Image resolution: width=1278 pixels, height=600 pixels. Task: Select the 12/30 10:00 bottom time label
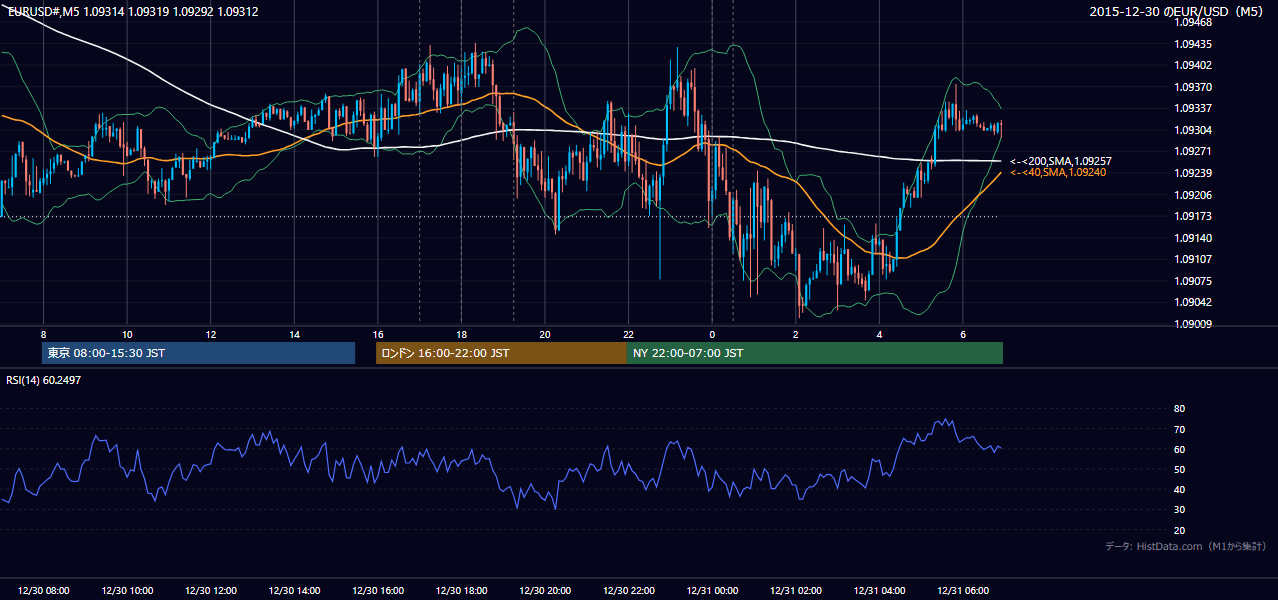pos(127,591)
